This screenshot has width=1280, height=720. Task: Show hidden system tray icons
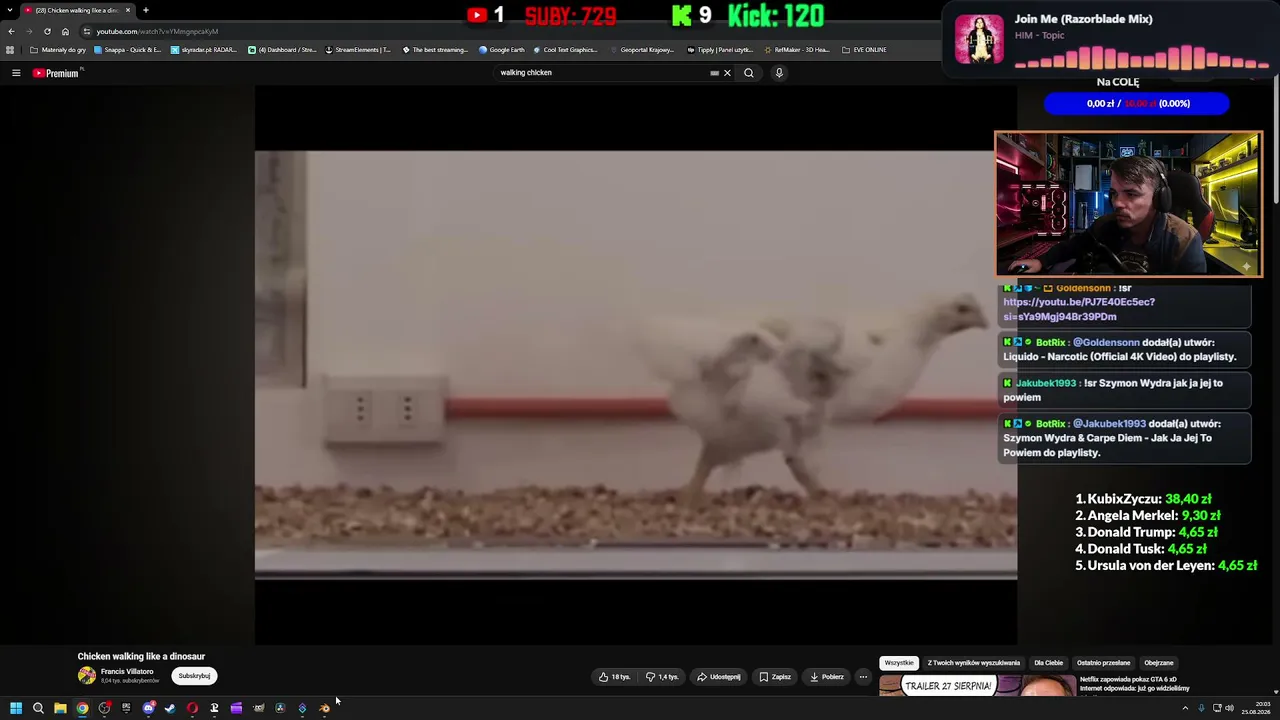point(1185,708)
